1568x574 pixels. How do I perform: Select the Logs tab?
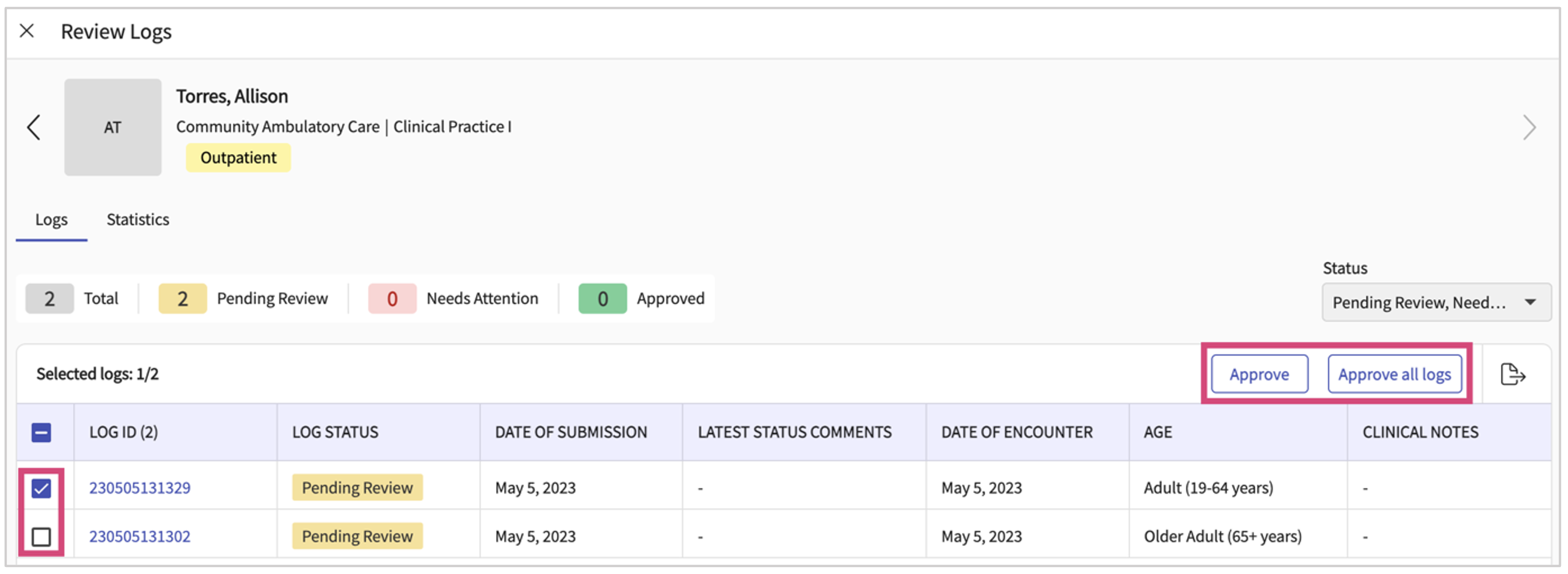coord(51,219)
